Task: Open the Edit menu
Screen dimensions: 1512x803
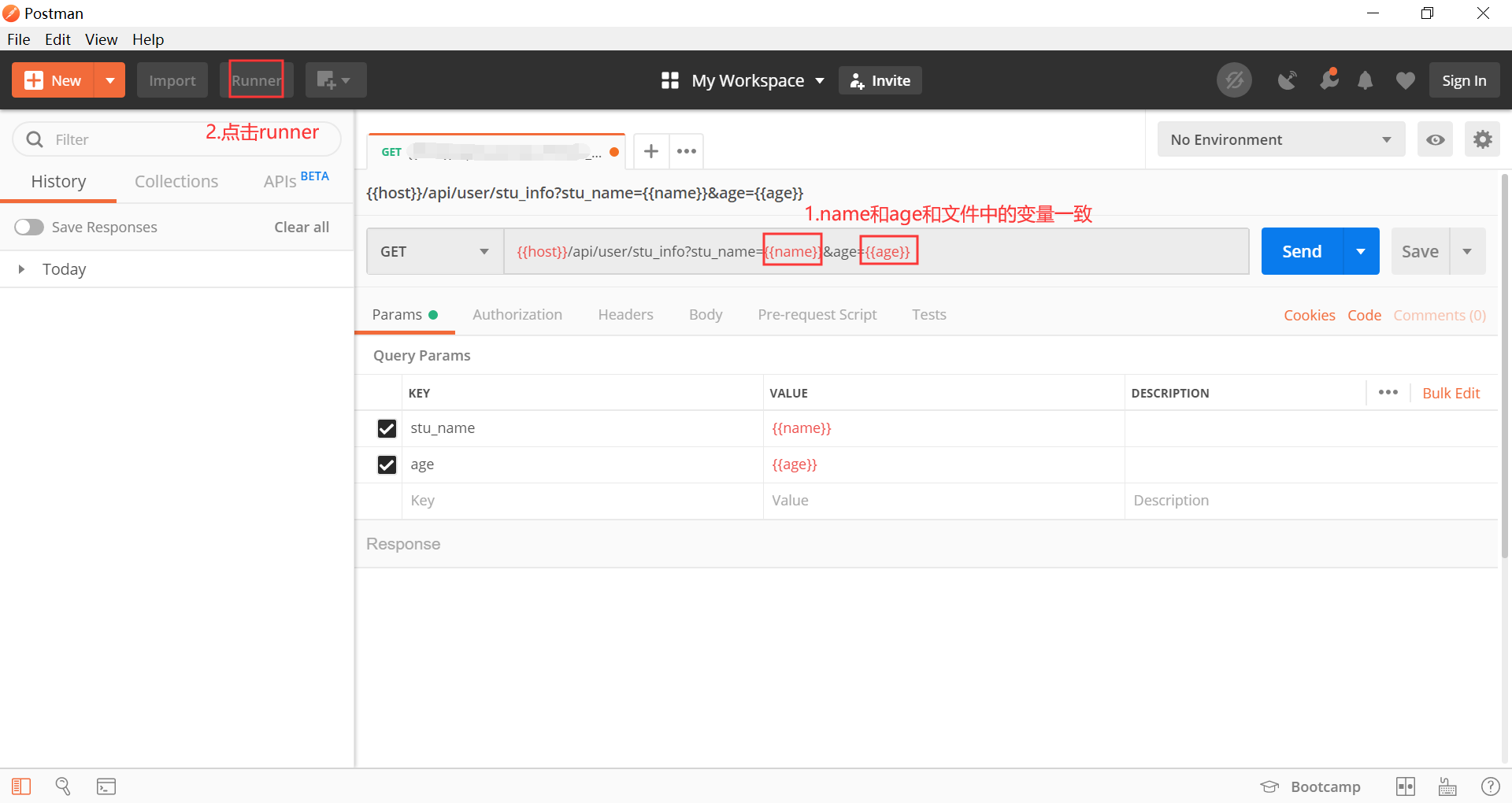Action: [57, 39]
